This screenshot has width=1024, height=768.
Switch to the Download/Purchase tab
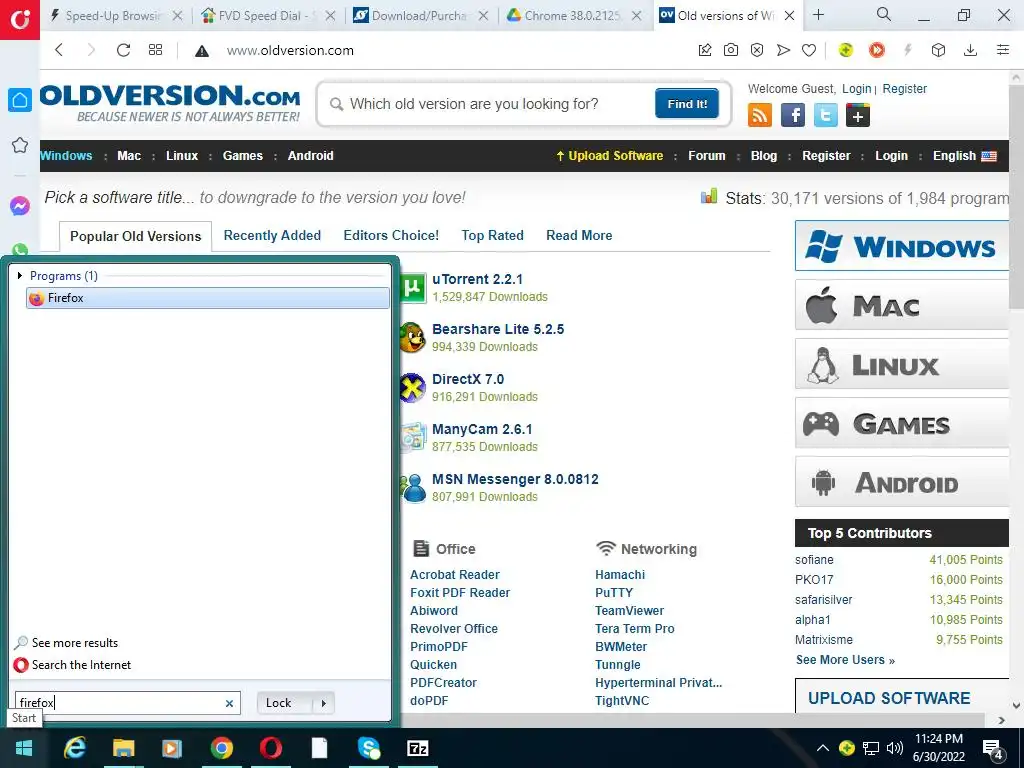point(421,16)
